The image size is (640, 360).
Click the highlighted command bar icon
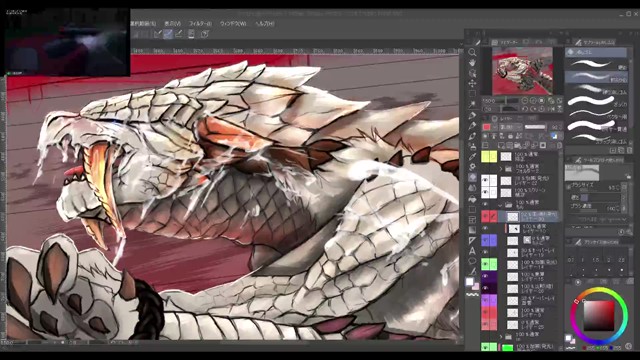168,34
